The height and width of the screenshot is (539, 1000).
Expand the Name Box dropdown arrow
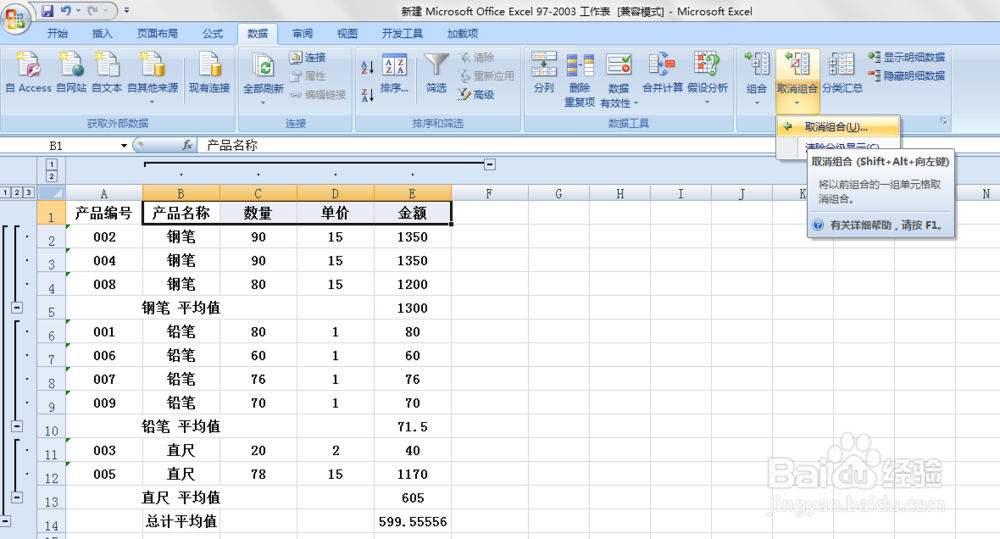point(124,145)
